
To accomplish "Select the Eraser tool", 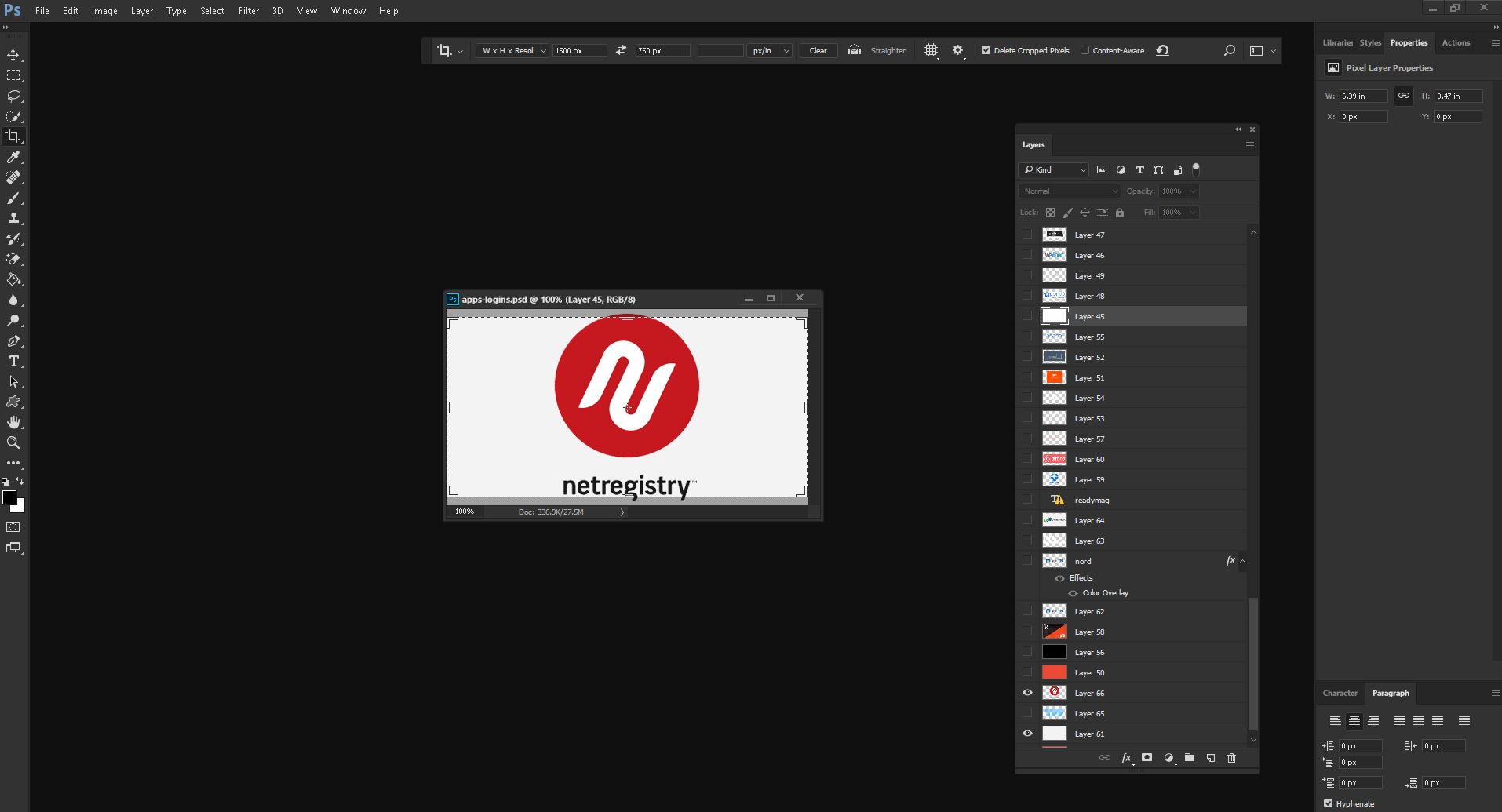I will click(13, 259).
